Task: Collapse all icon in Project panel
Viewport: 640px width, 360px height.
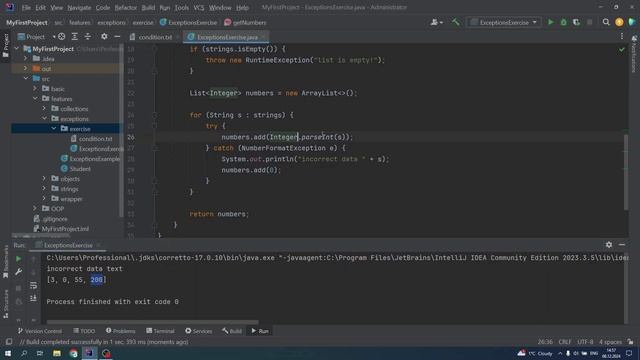Action: coord(88,37)
